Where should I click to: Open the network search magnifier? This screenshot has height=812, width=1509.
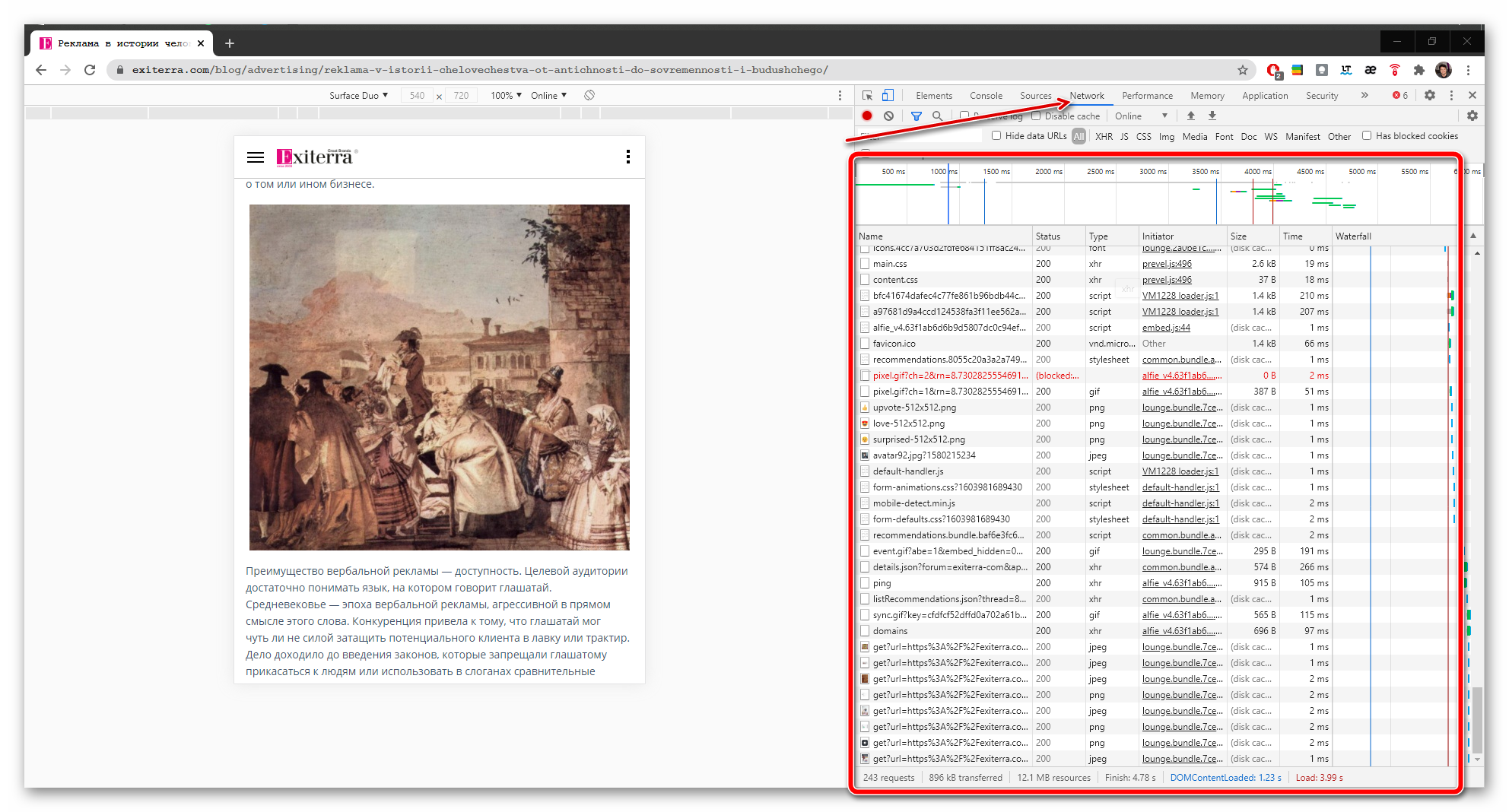pos(938,116)
